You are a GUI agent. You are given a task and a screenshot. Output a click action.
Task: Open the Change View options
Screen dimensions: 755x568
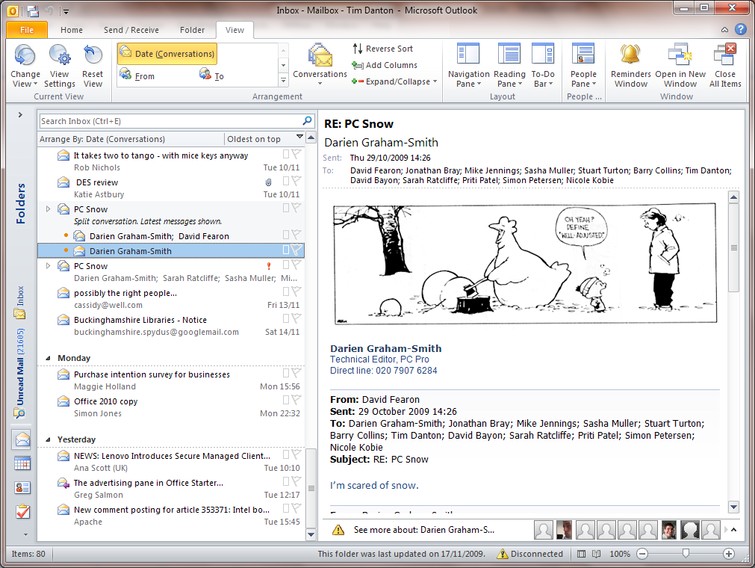click(25, 66)
